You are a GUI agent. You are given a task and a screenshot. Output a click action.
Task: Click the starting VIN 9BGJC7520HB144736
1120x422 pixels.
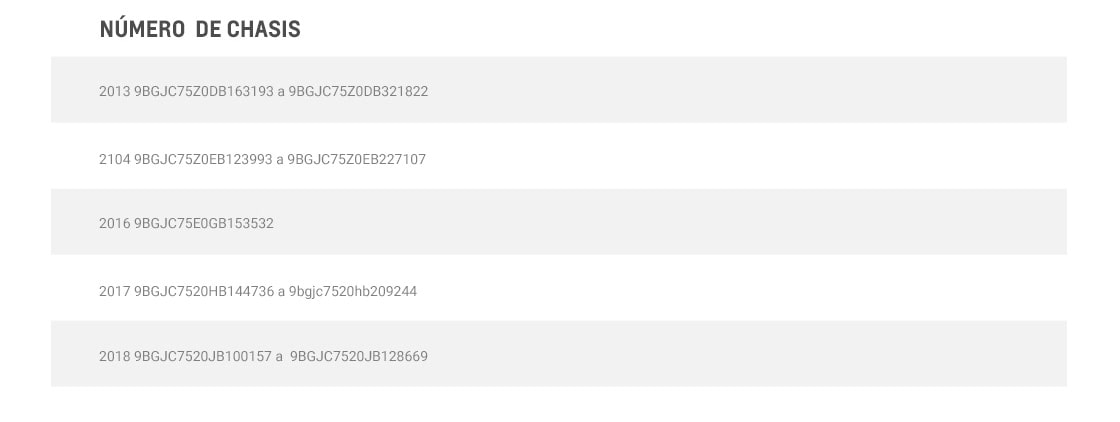pos(204,291)
